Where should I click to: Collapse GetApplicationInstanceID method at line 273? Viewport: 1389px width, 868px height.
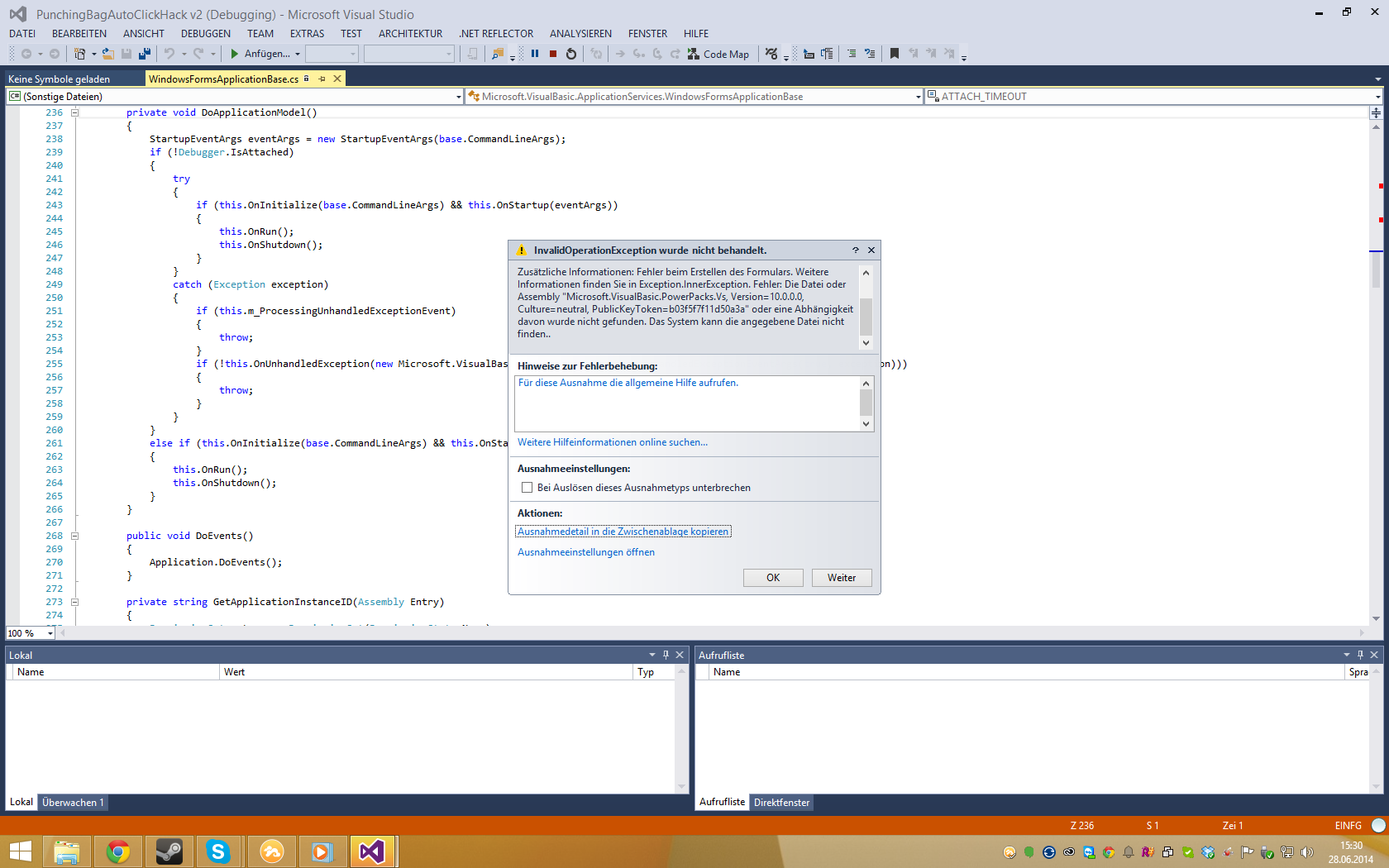(74, 602)
